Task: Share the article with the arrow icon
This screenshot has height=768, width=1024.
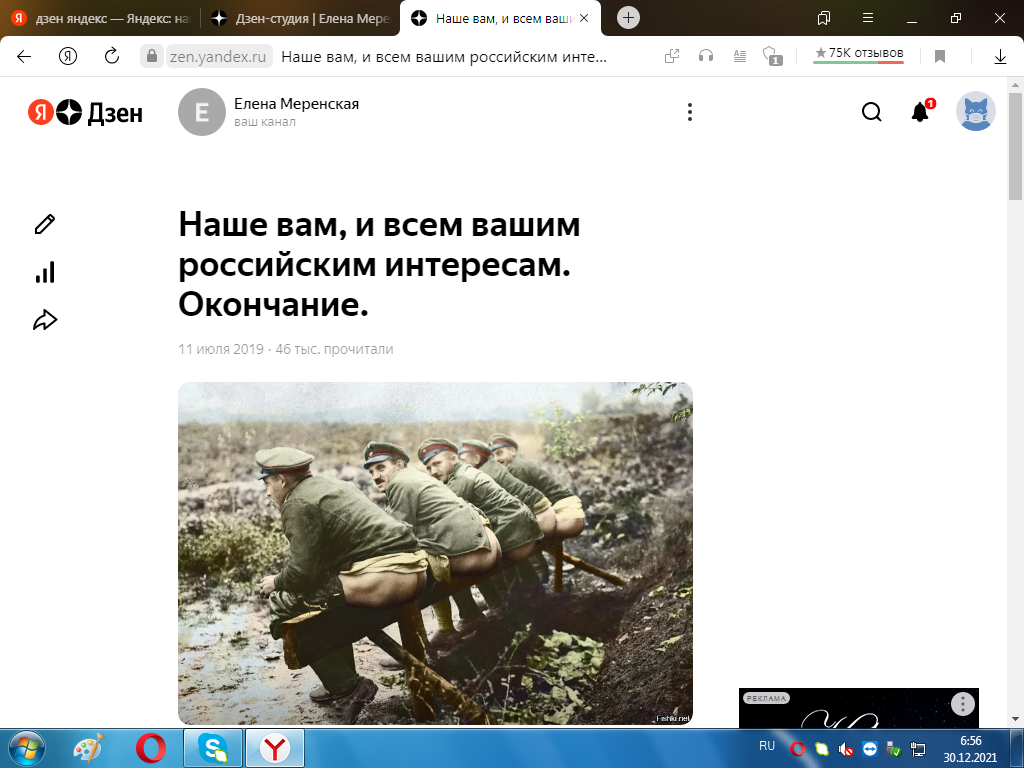Action: click(45, 320)
